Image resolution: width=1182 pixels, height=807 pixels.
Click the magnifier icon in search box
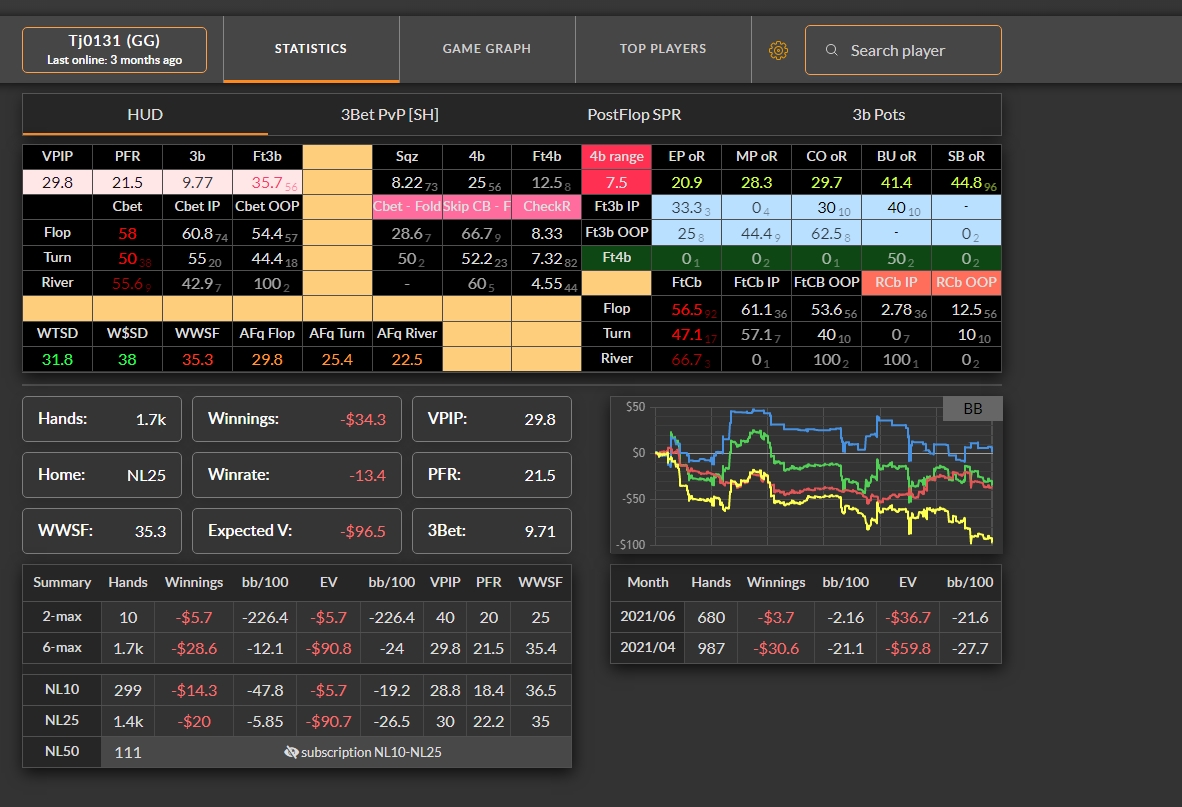pyautogui.click(x=831, y=50)
